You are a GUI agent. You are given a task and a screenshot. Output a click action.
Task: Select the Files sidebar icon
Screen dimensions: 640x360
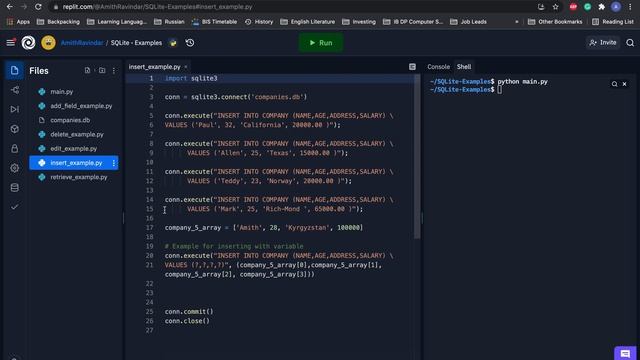(14, 70)
